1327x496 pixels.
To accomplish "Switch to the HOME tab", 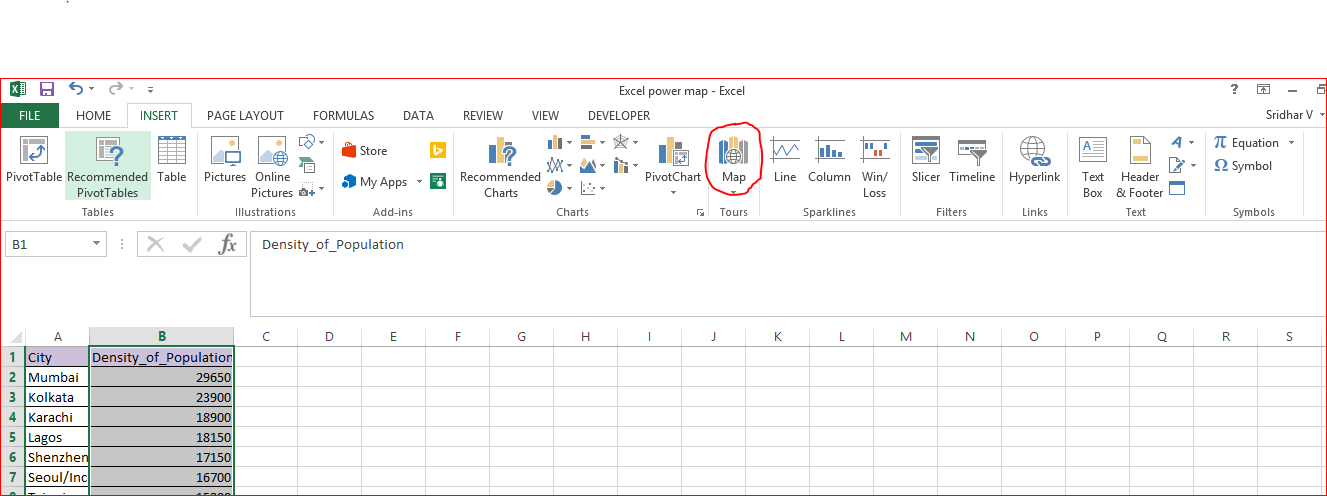I will coord(94,116).
